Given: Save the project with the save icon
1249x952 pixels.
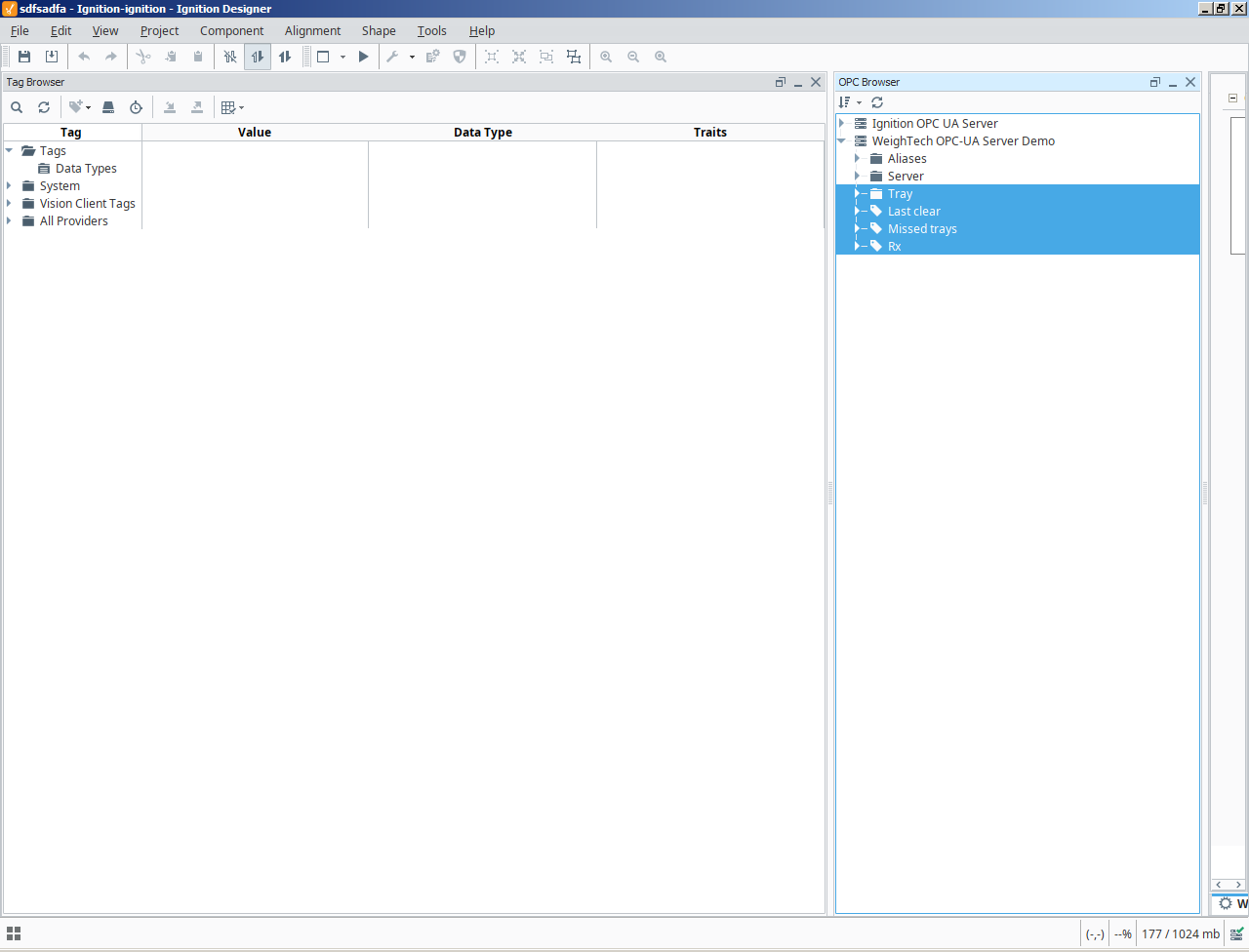Looking at the screenshot, I should coord(24,57).
